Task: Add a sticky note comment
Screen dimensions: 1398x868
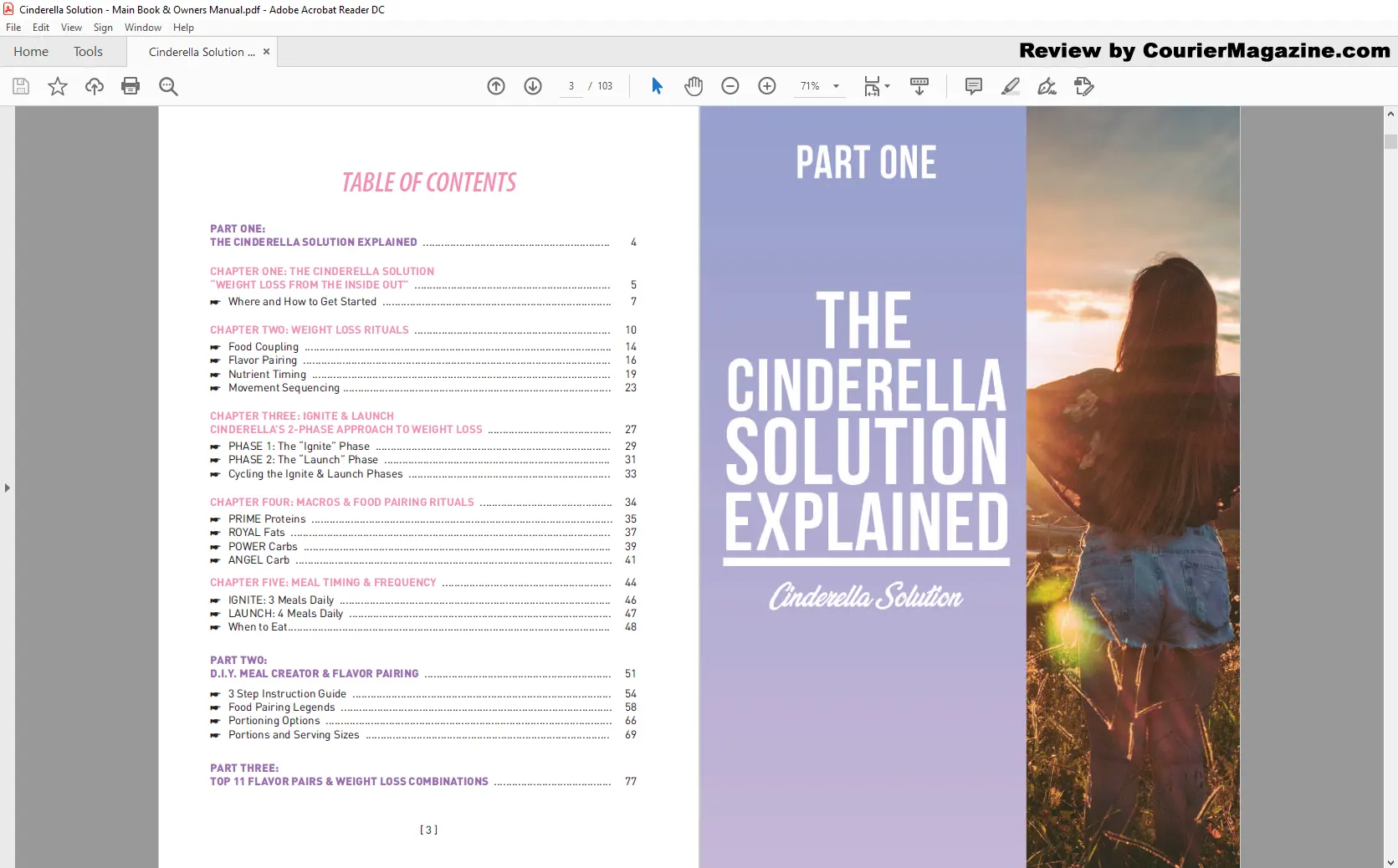Action: click(974, 86)
